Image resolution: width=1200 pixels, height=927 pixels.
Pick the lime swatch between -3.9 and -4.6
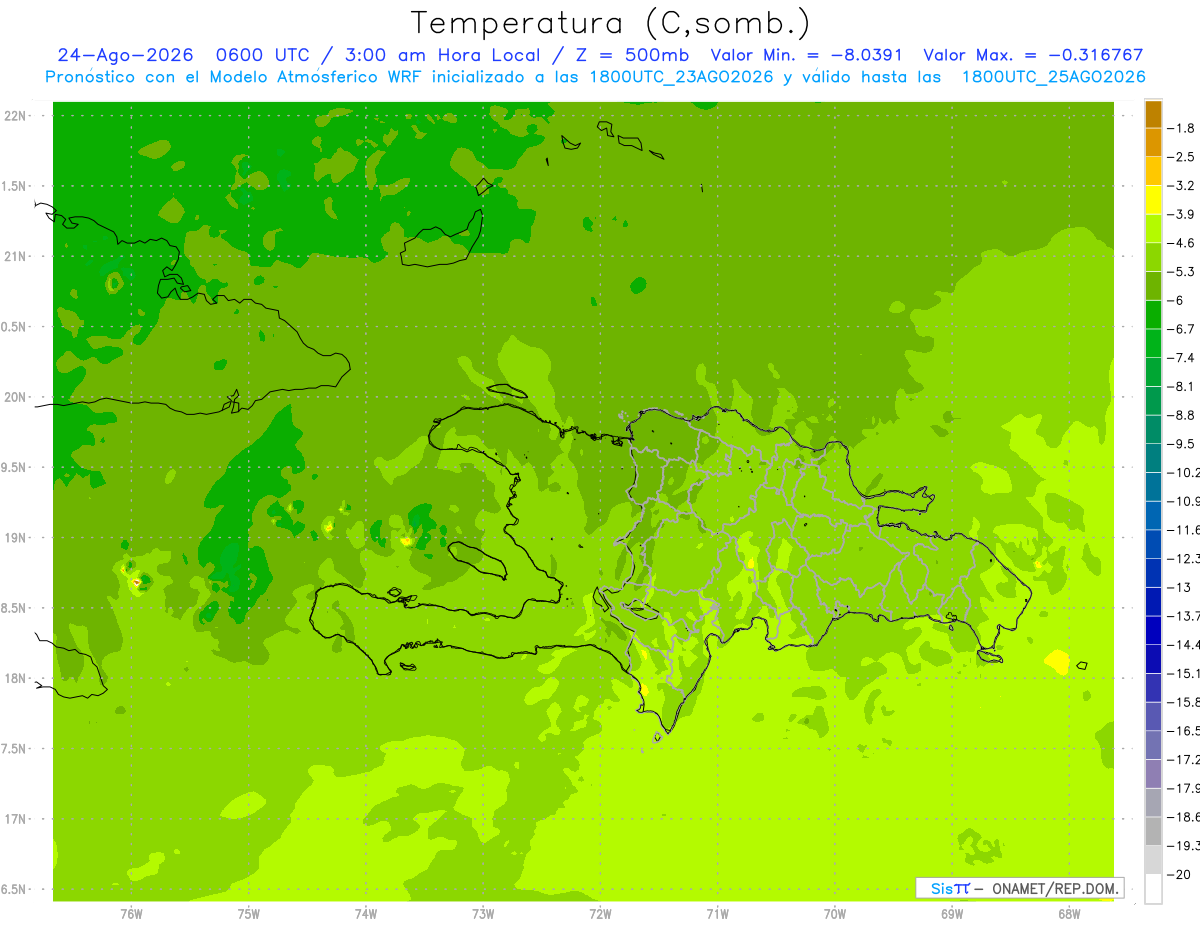tap(1153, 229)
